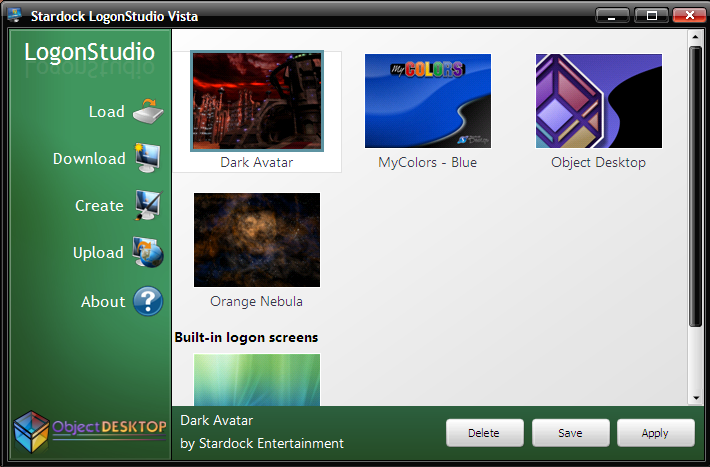Viewport: 710px width, 467px height.
Task: Close the LogonStudio window
Action: 690,15
